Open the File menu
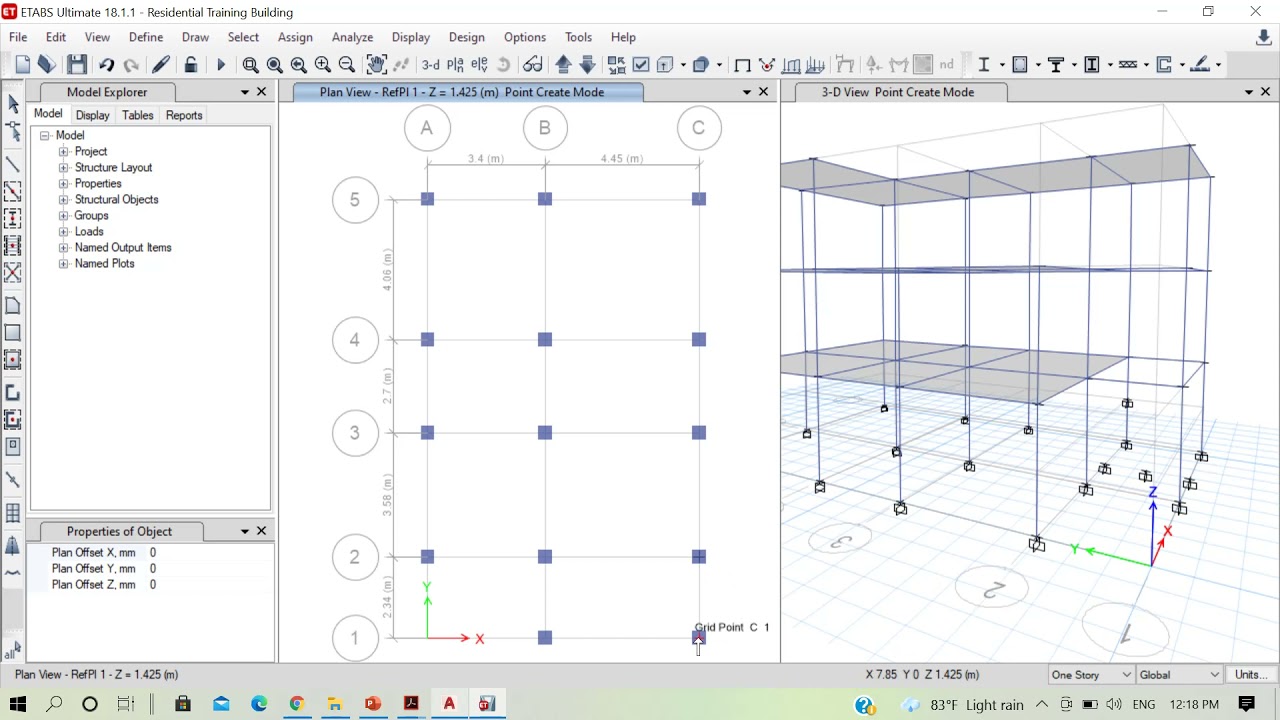The width and height of the screenshot is (1280, 720). point(18,37)
